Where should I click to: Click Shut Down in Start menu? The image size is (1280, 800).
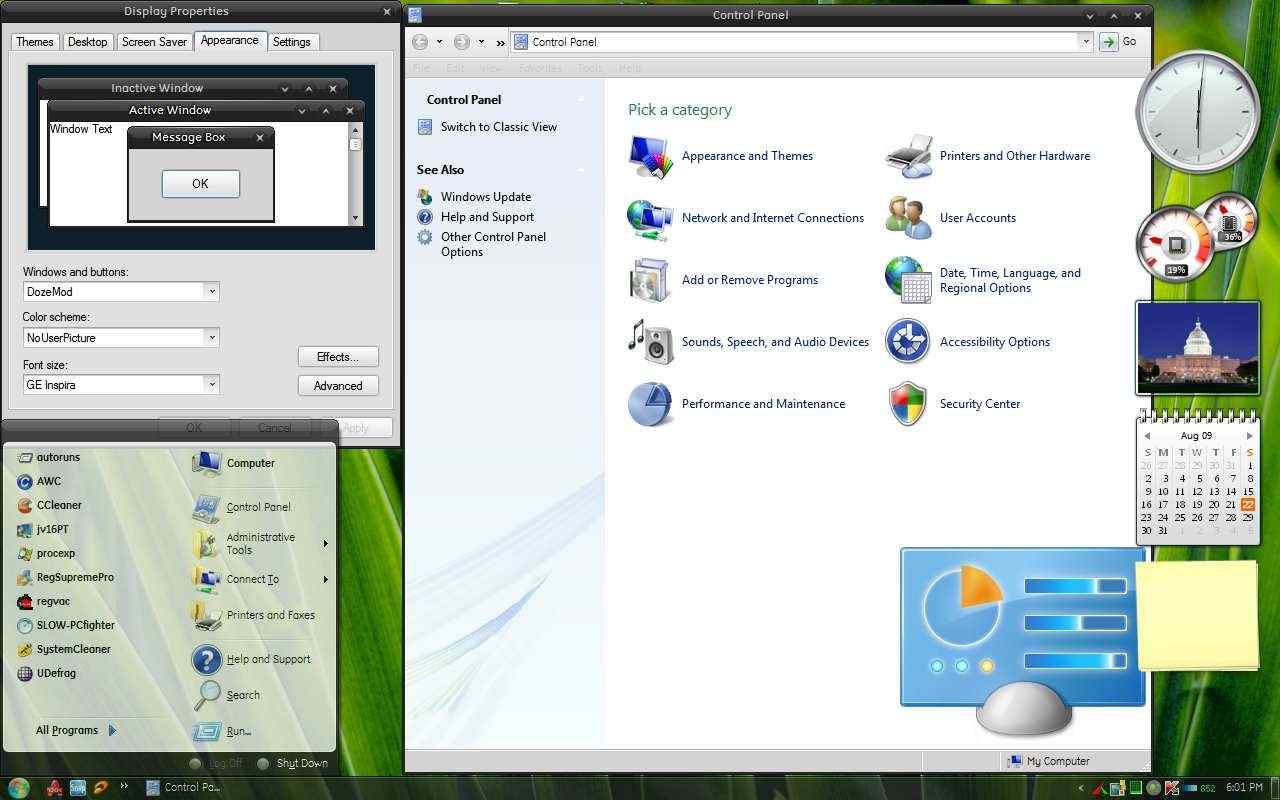(292, 763)
